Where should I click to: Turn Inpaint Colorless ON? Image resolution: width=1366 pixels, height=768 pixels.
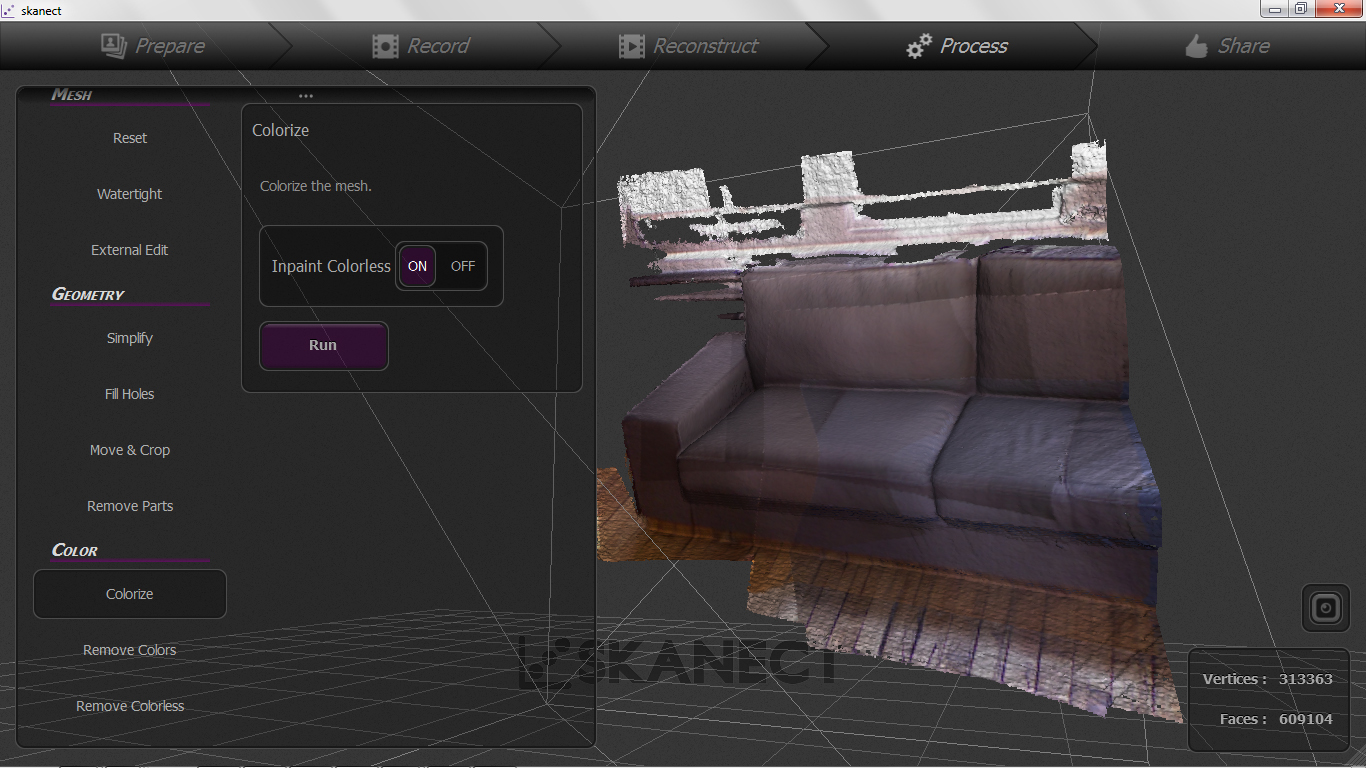click(417, 266)
